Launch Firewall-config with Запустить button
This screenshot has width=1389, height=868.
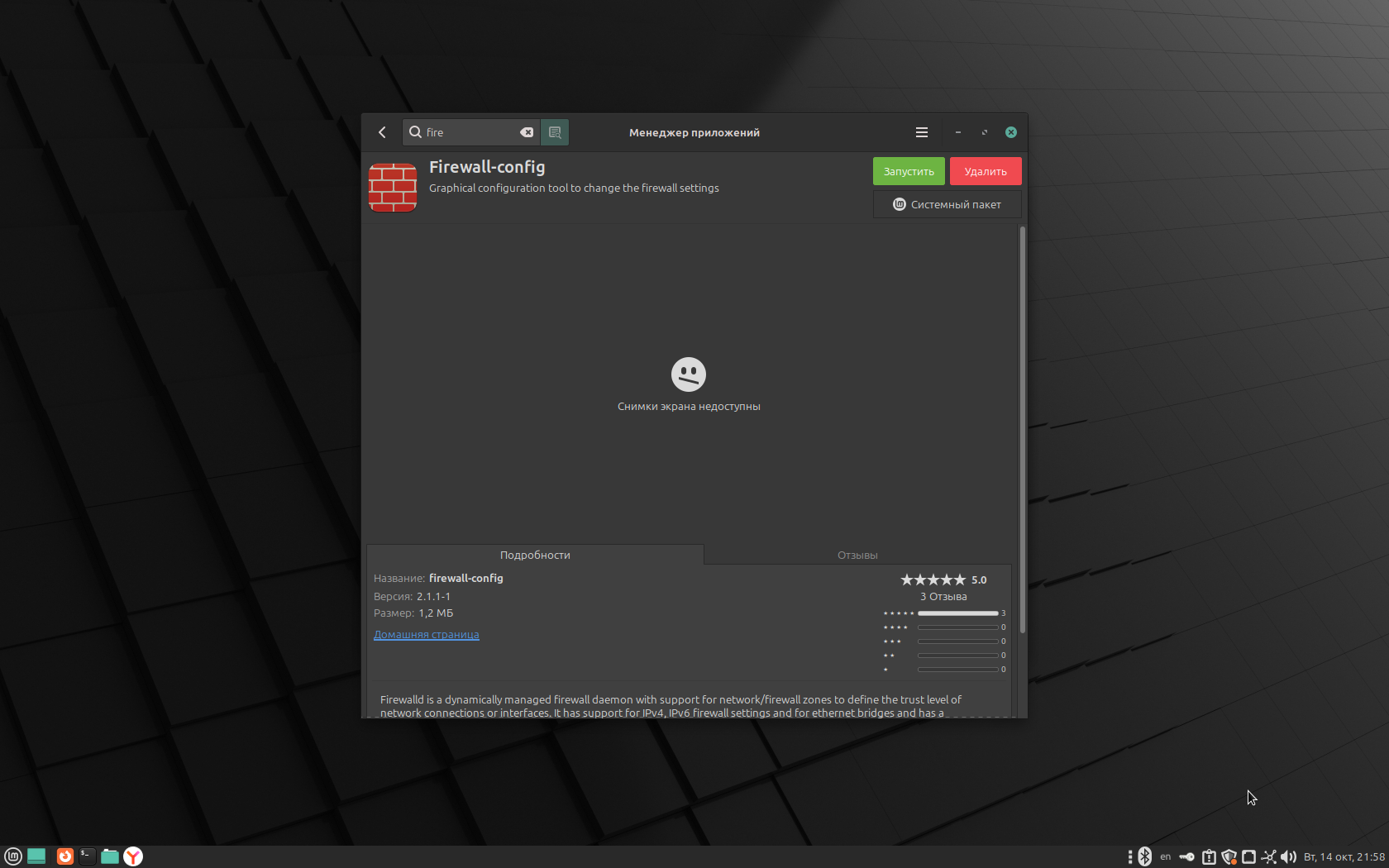click(909, 171)
